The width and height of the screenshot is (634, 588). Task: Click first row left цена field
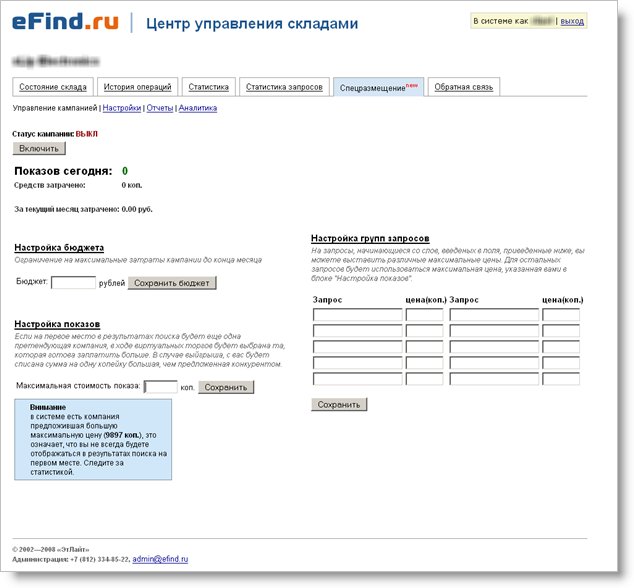tap(425, 315)
